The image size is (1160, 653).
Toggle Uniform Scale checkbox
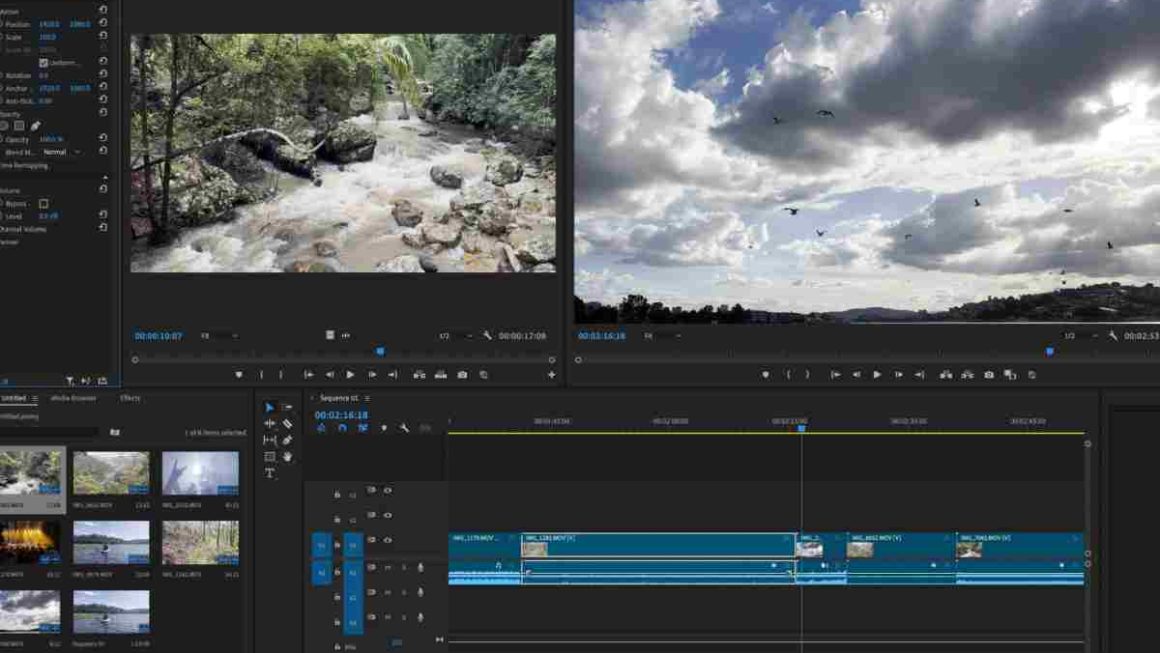click(43, 63)
